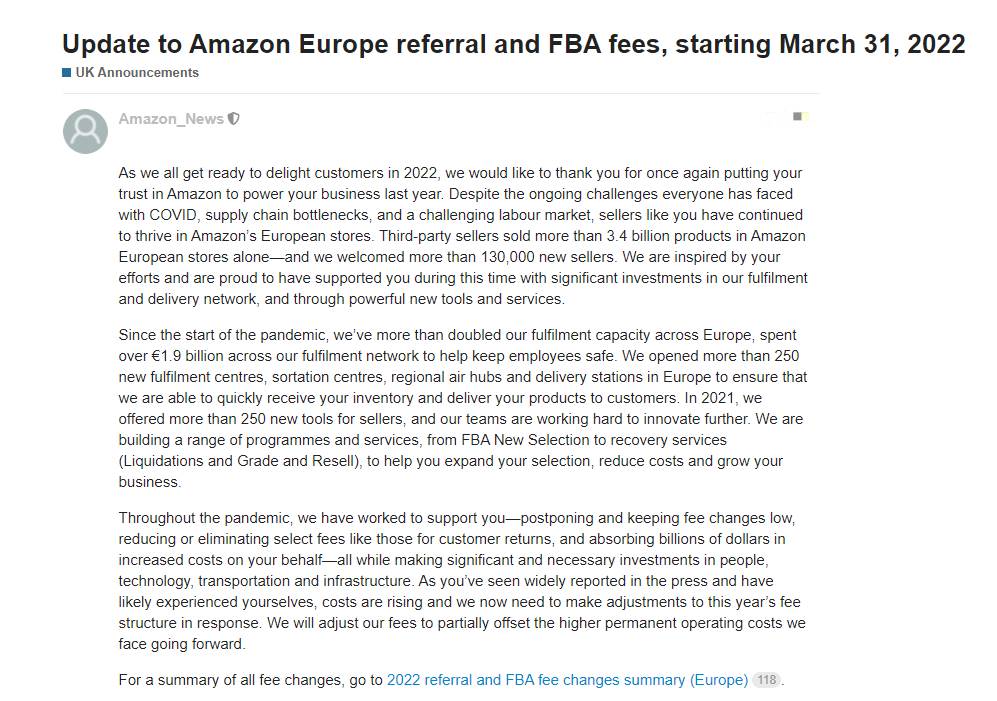Click the Amazon_News user avatar

click(85, 131)
